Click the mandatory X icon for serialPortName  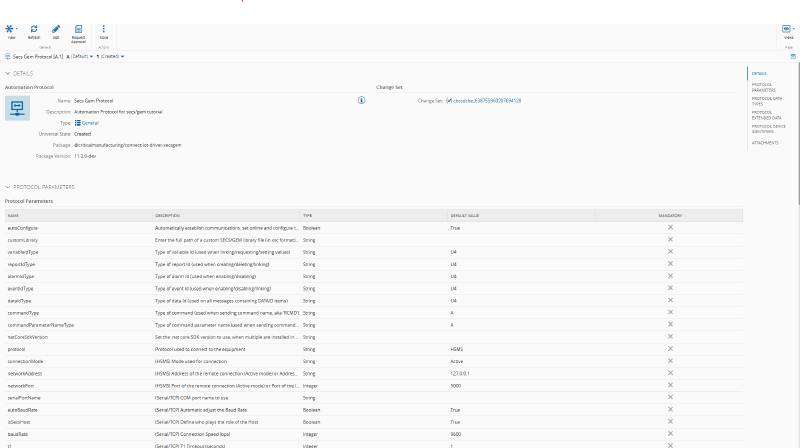click(670, 397)
